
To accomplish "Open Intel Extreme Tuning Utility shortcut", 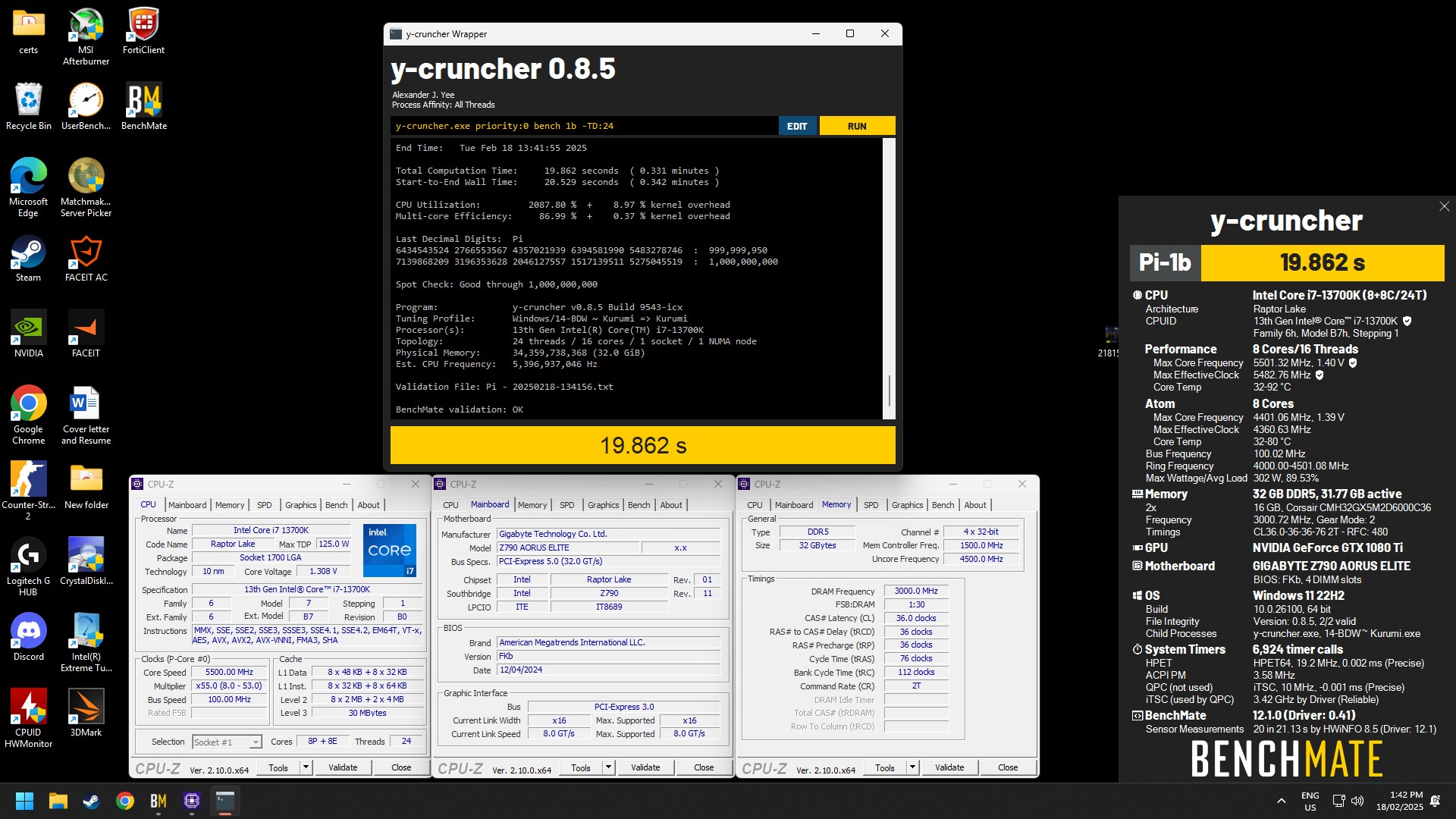I will pyautogui.click(x=86, y=642).
